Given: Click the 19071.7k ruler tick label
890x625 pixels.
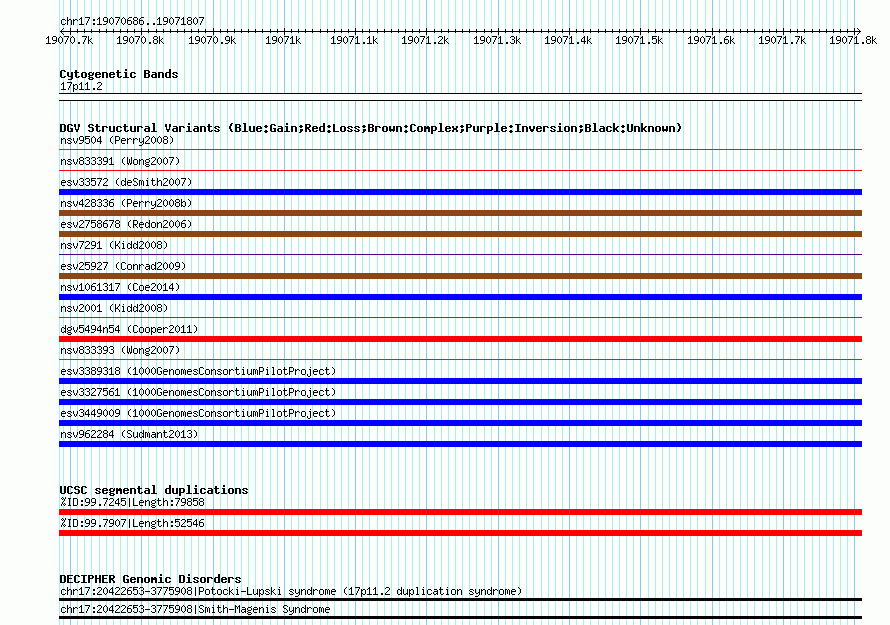Looking at the screenshot, I should pyautogui.click(x=782, y=40).
